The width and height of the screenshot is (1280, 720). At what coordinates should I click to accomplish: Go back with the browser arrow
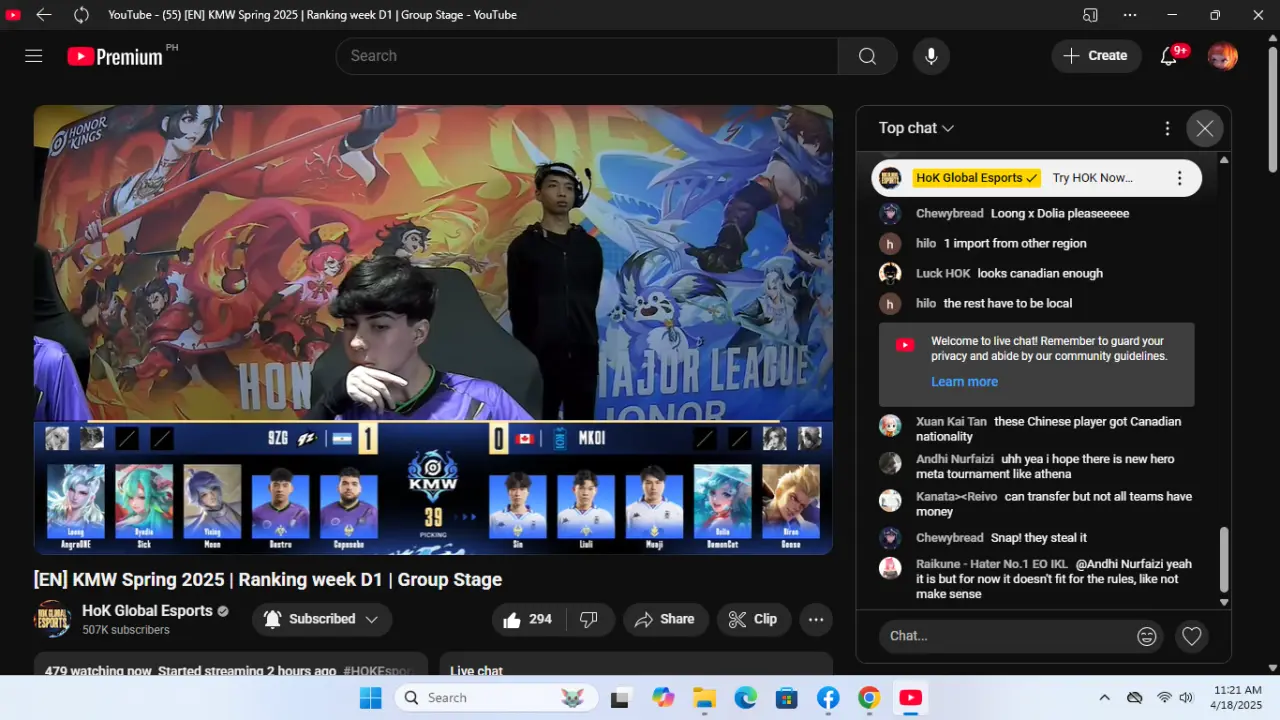point(43,15)
